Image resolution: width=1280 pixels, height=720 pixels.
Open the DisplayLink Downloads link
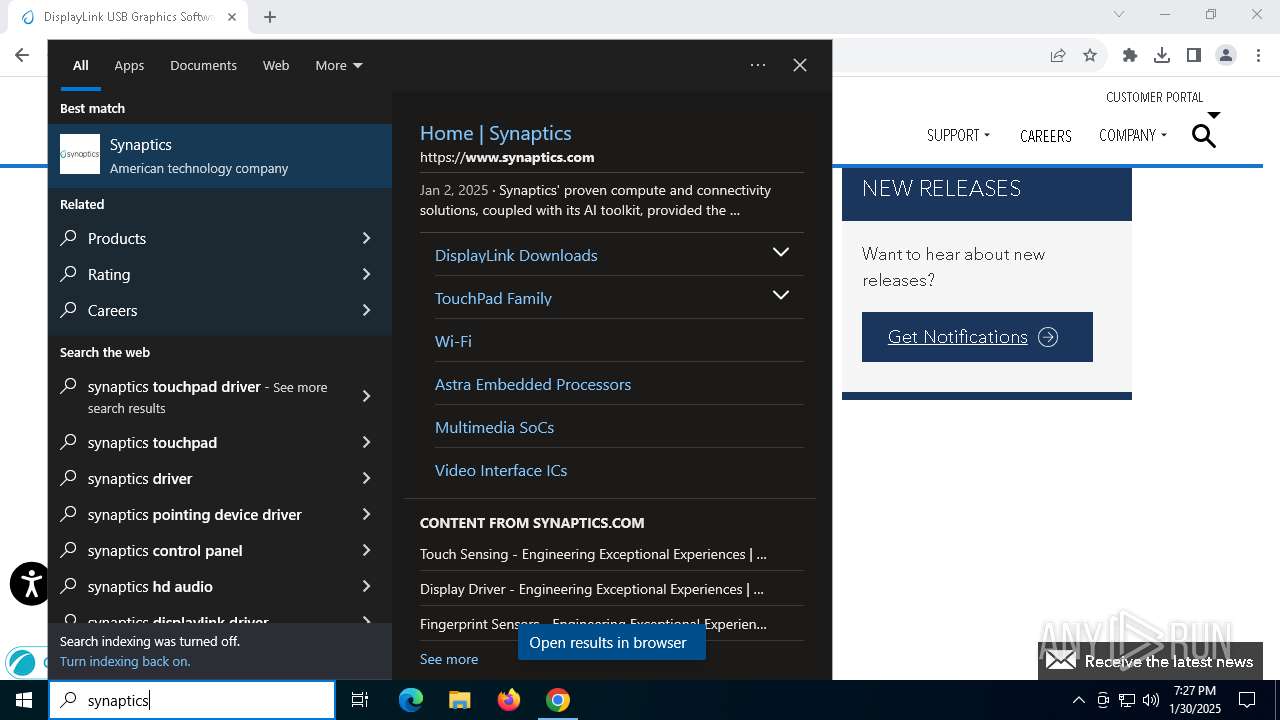coord(516,255)
